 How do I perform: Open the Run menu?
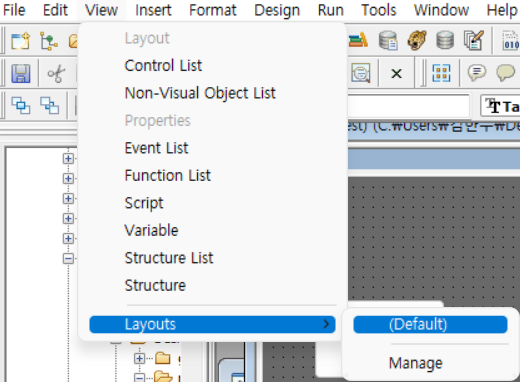point(331,10)
